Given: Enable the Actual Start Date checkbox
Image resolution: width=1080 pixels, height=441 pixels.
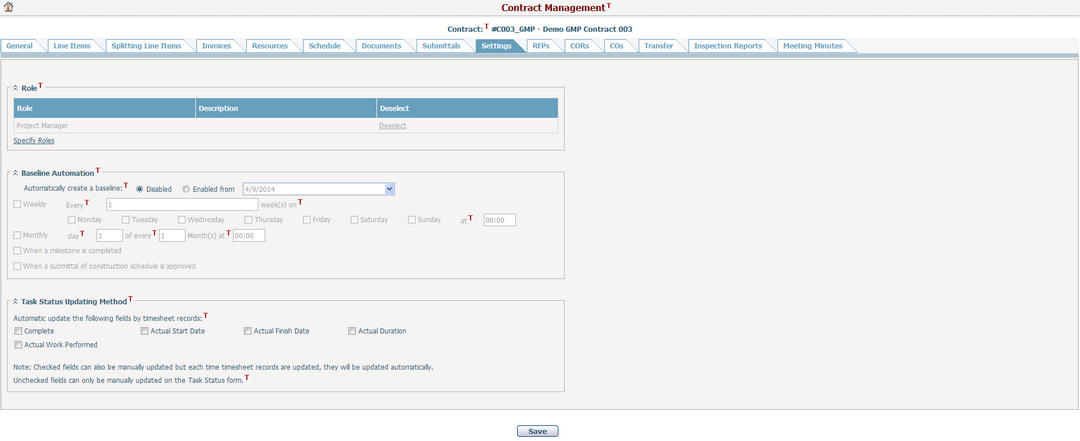Looking at the screenshot, I should [x=144, y=331].
